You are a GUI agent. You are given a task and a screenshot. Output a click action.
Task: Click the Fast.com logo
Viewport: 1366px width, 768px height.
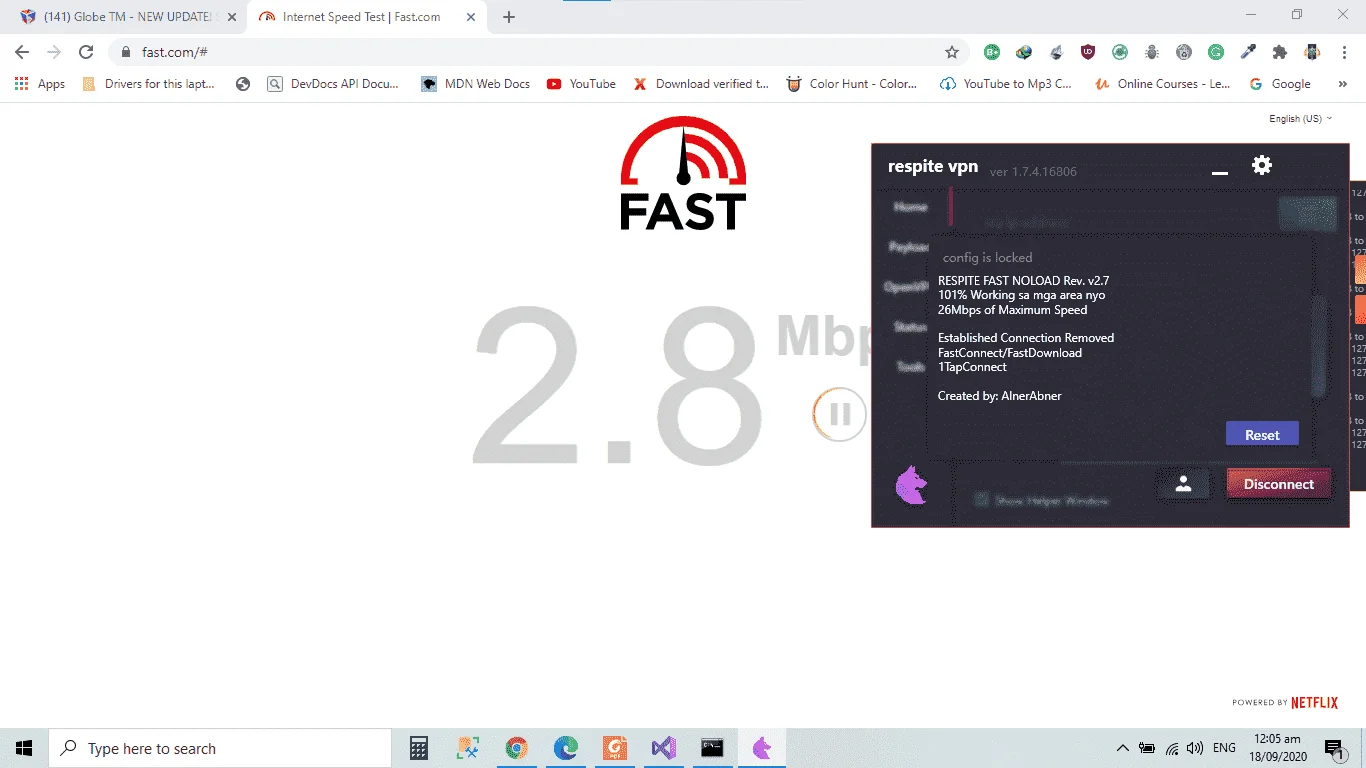(x=683, y=173)
